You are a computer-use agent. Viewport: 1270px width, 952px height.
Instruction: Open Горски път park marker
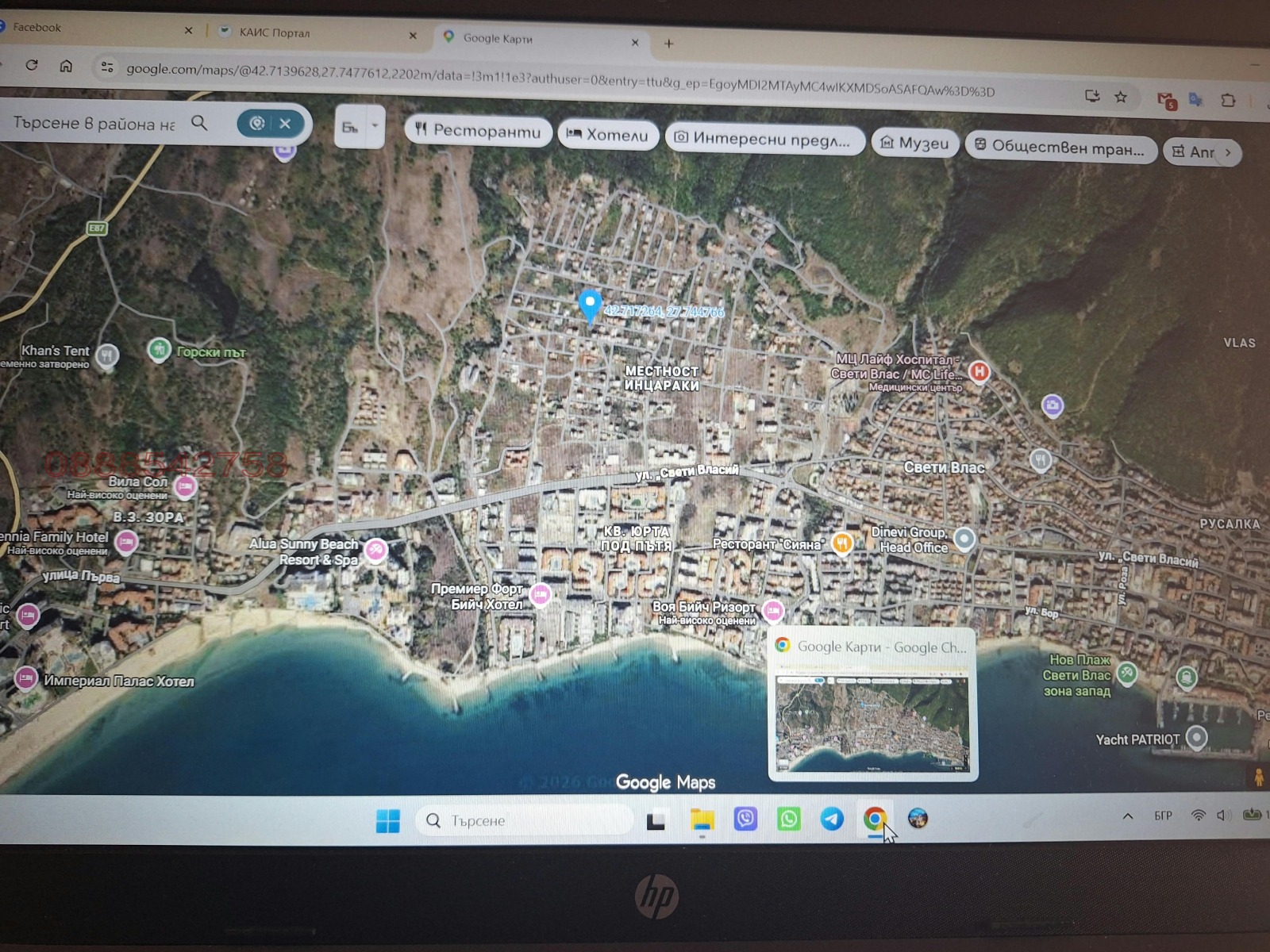159,349
